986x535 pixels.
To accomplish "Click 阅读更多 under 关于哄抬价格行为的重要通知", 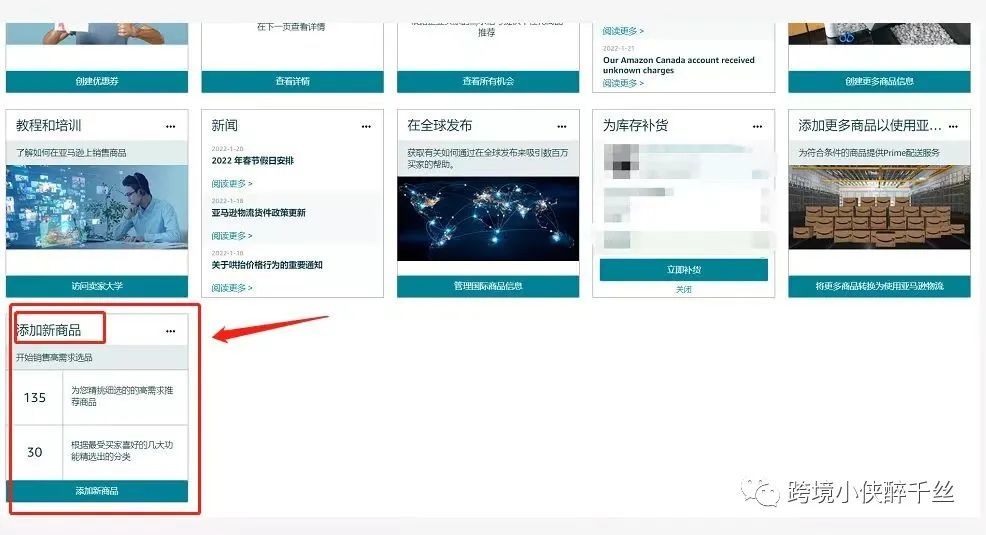I will [231, 288].
